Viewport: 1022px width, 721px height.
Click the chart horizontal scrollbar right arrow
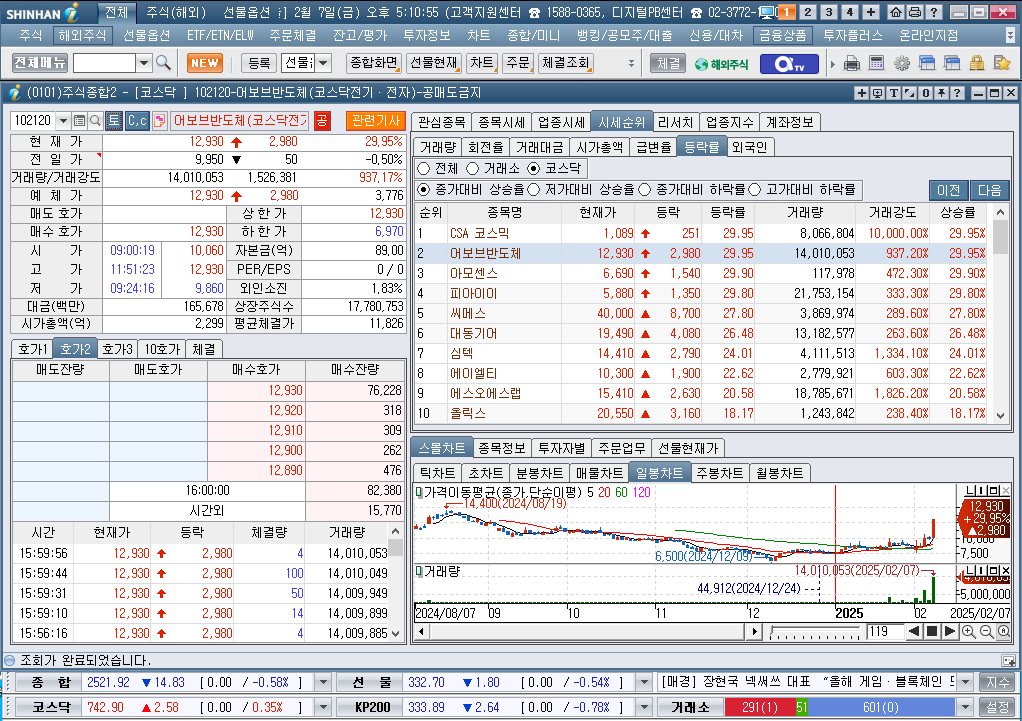tap(754, 631)
